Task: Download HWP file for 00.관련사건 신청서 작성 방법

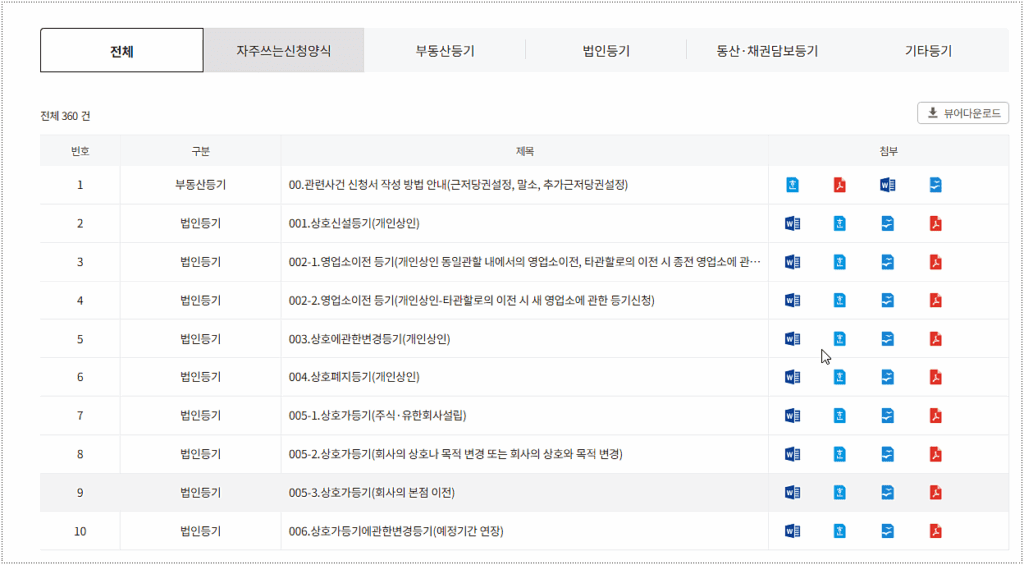Action: pyautogui.click(x=792, y=186)
